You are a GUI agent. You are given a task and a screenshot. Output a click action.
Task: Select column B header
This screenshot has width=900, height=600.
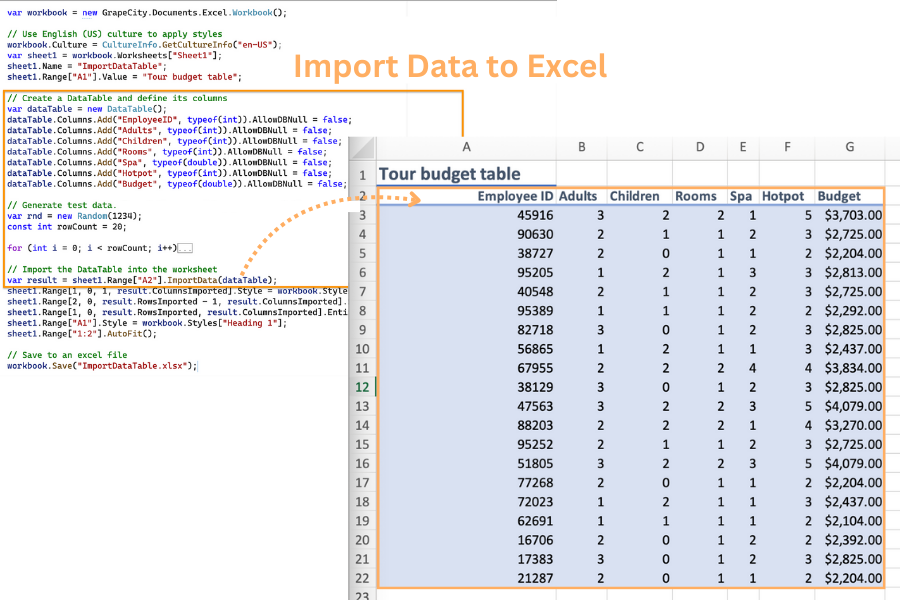pyautogui.click(x=581, y=148)
